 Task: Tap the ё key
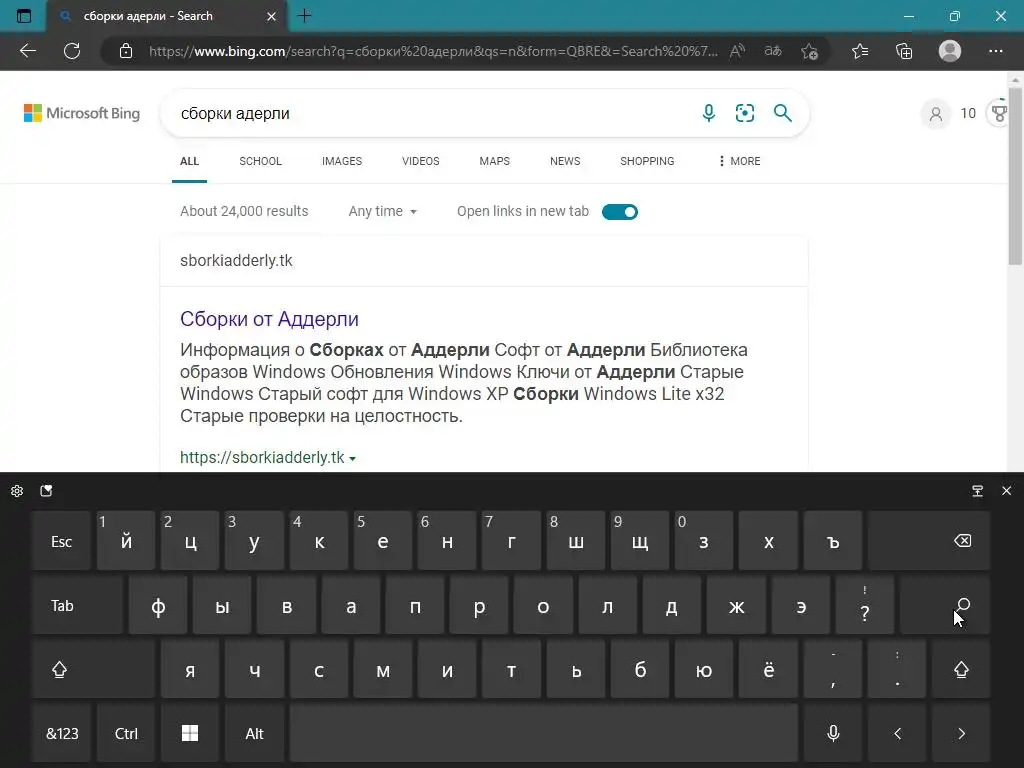(769, 670)
